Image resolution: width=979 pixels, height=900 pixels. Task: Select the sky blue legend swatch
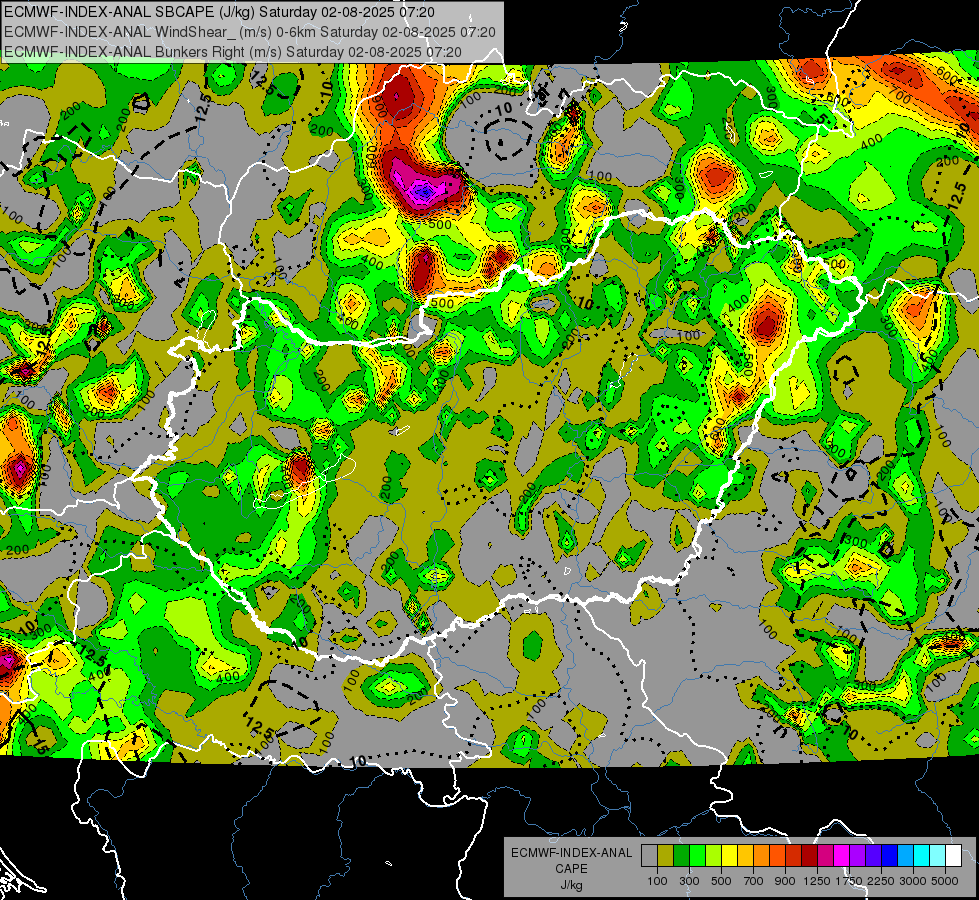906,855
